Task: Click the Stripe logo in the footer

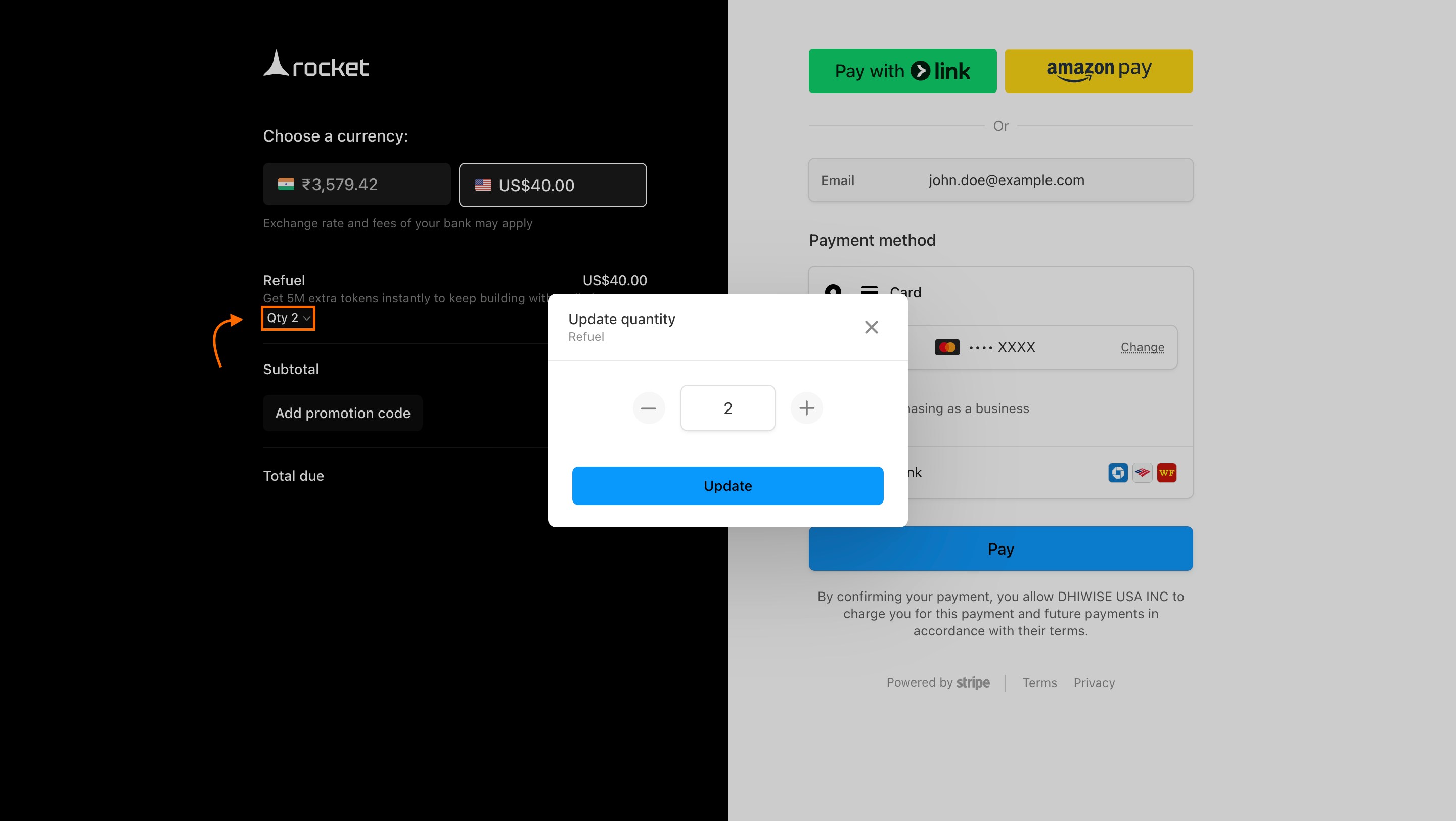Action: tap(973, 682)
